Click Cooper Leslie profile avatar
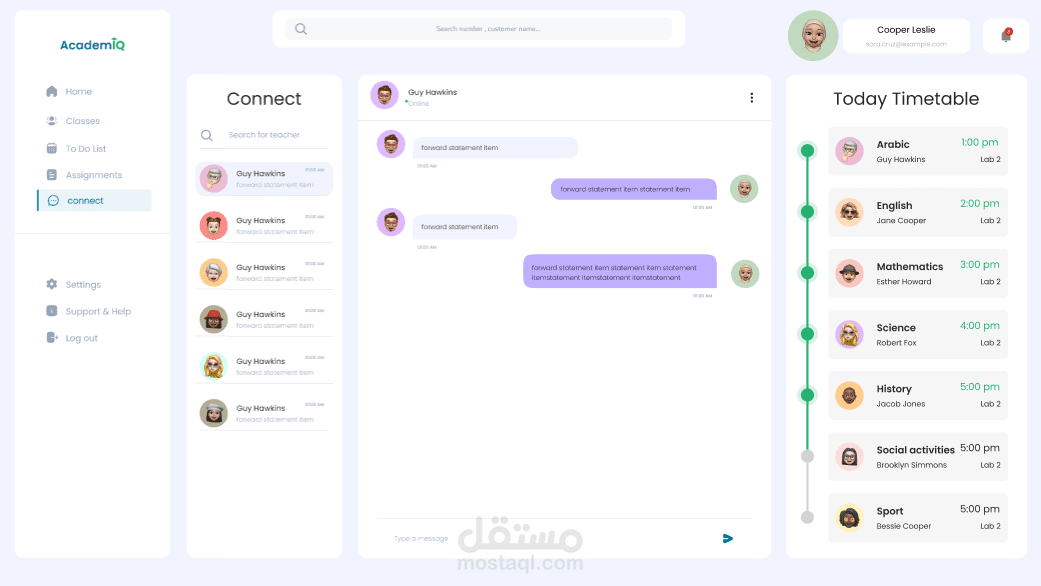 tap(813, 35)
